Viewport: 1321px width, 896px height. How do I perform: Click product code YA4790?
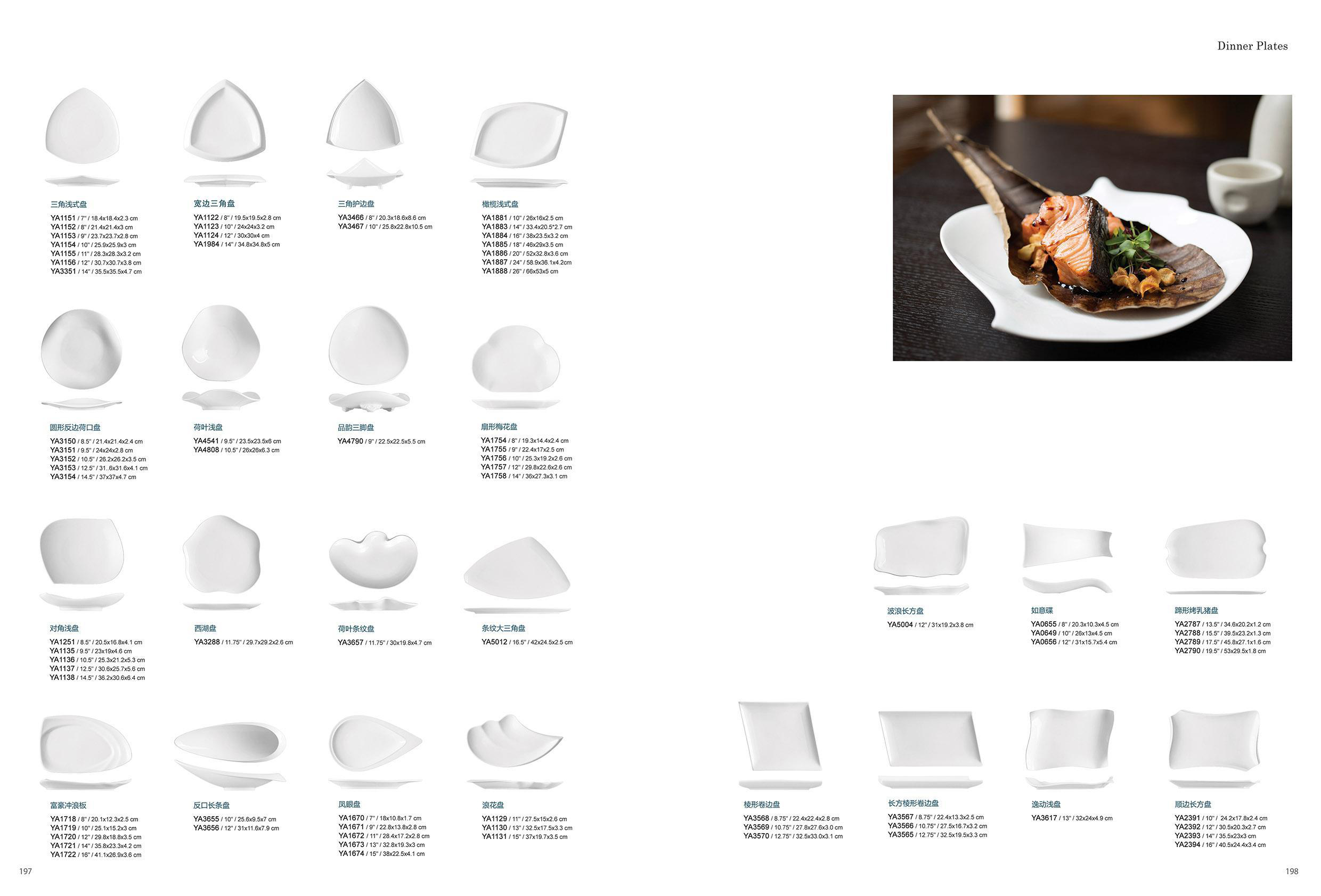[x=350, y=441]
